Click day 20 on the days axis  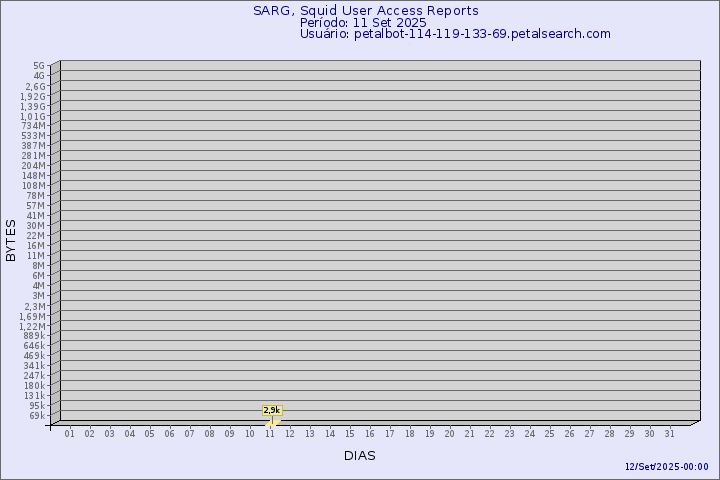pos(449,434)
